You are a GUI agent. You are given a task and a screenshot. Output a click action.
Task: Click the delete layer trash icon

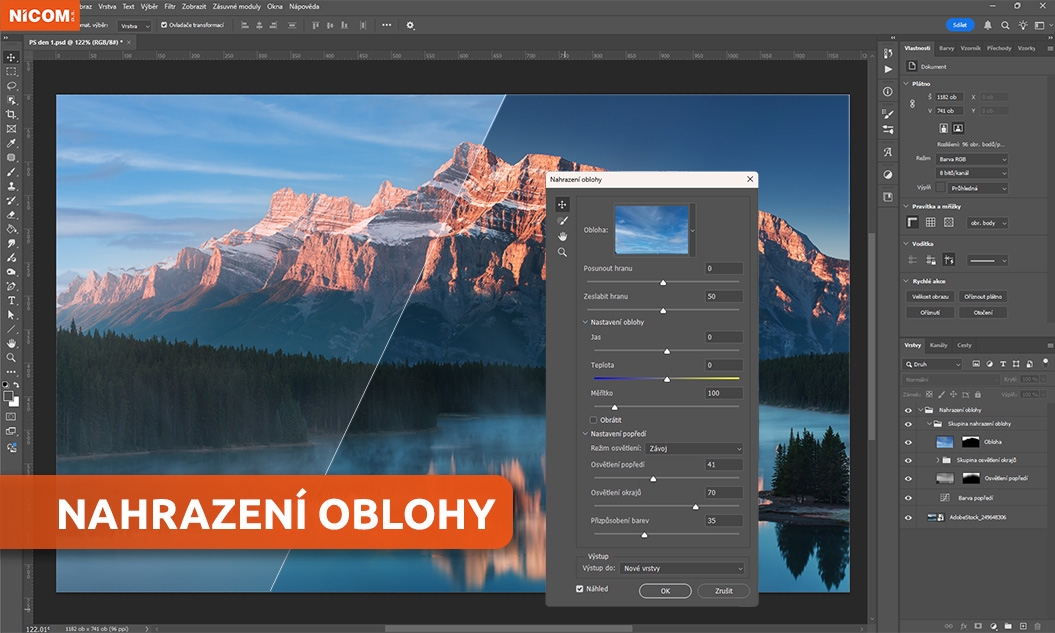[1039, 625]
